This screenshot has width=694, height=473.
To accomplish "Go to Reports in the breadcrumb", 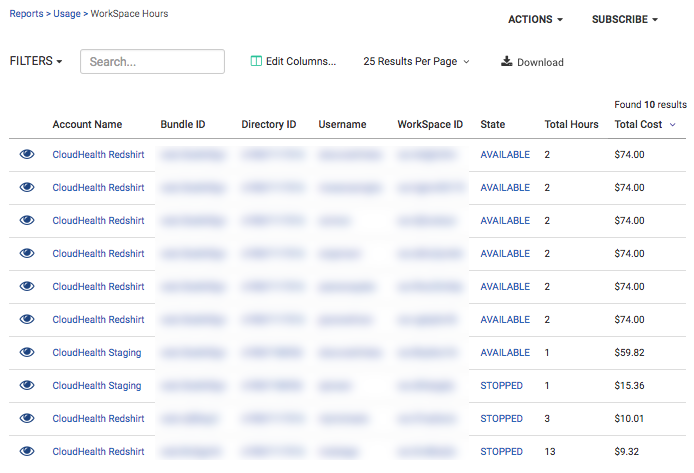I will (x=27, y=14).
